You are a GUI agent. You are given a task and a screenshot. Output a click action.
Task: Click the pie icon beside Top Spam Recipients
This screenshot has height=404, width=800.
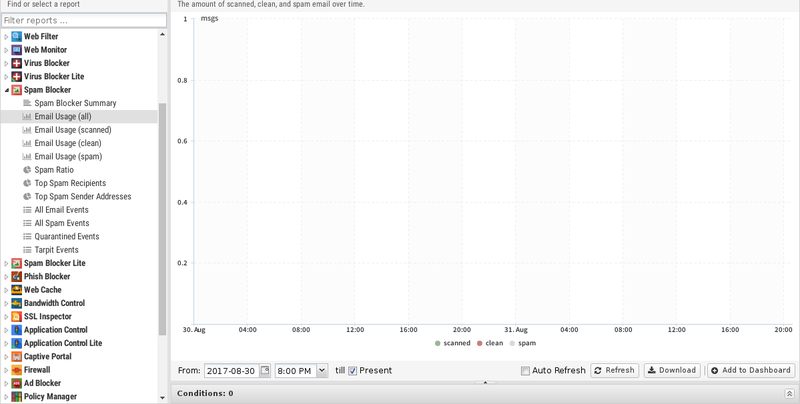click(x=27, y=183)
